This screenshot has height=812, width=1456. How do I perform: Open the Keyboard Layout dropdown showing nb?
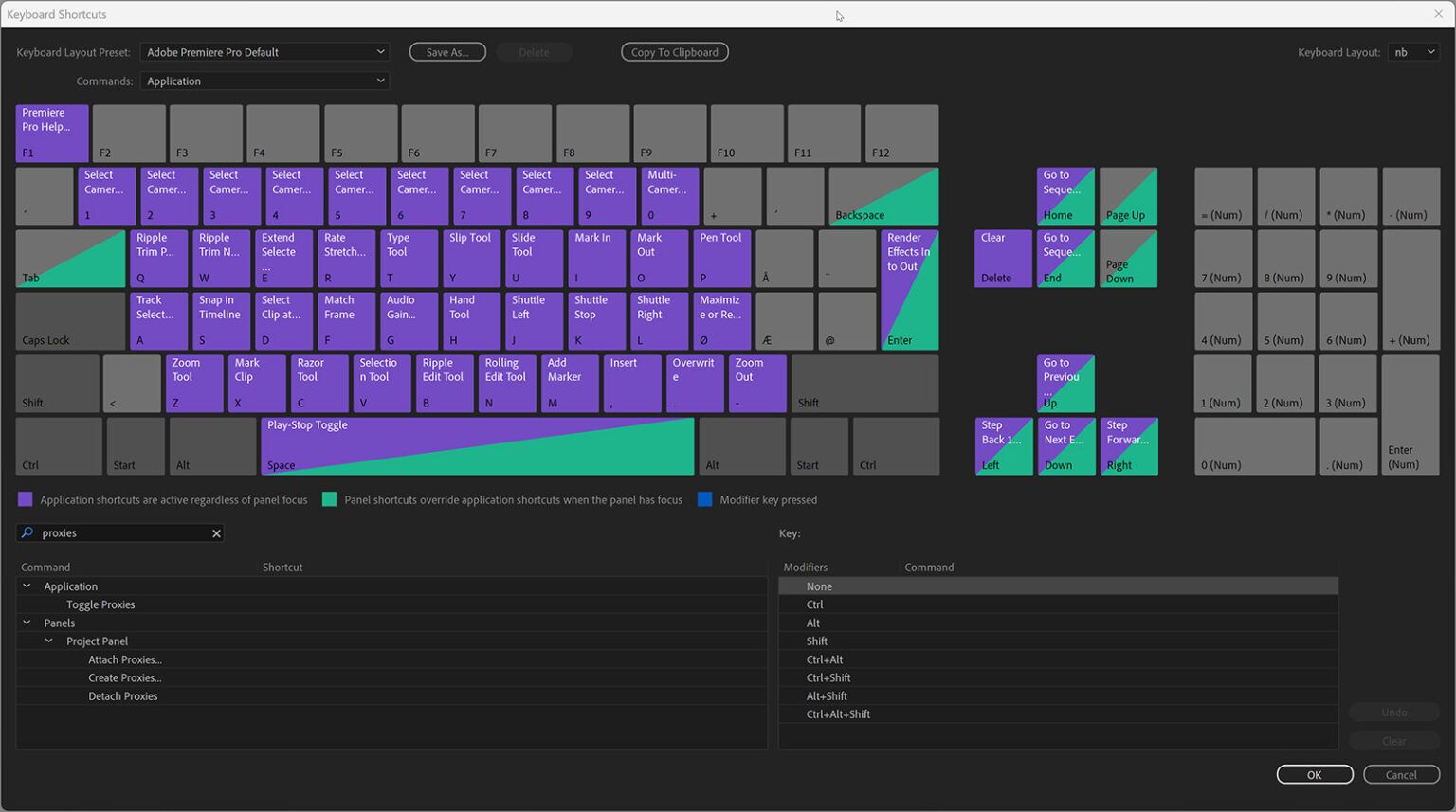[x=1413, y=52]
